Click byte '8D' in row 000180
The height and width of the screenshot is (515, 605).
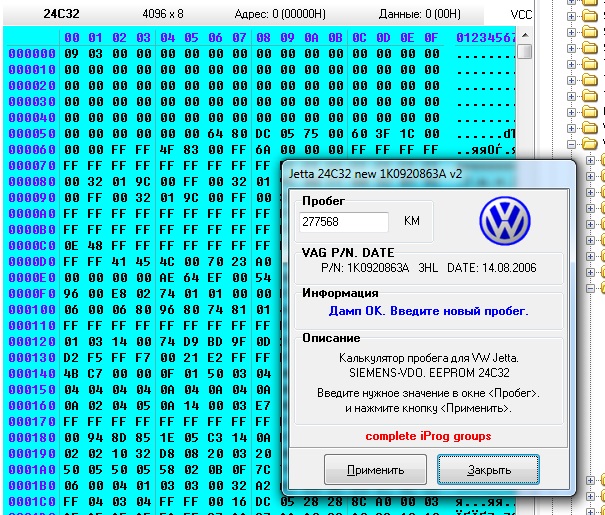120,438
